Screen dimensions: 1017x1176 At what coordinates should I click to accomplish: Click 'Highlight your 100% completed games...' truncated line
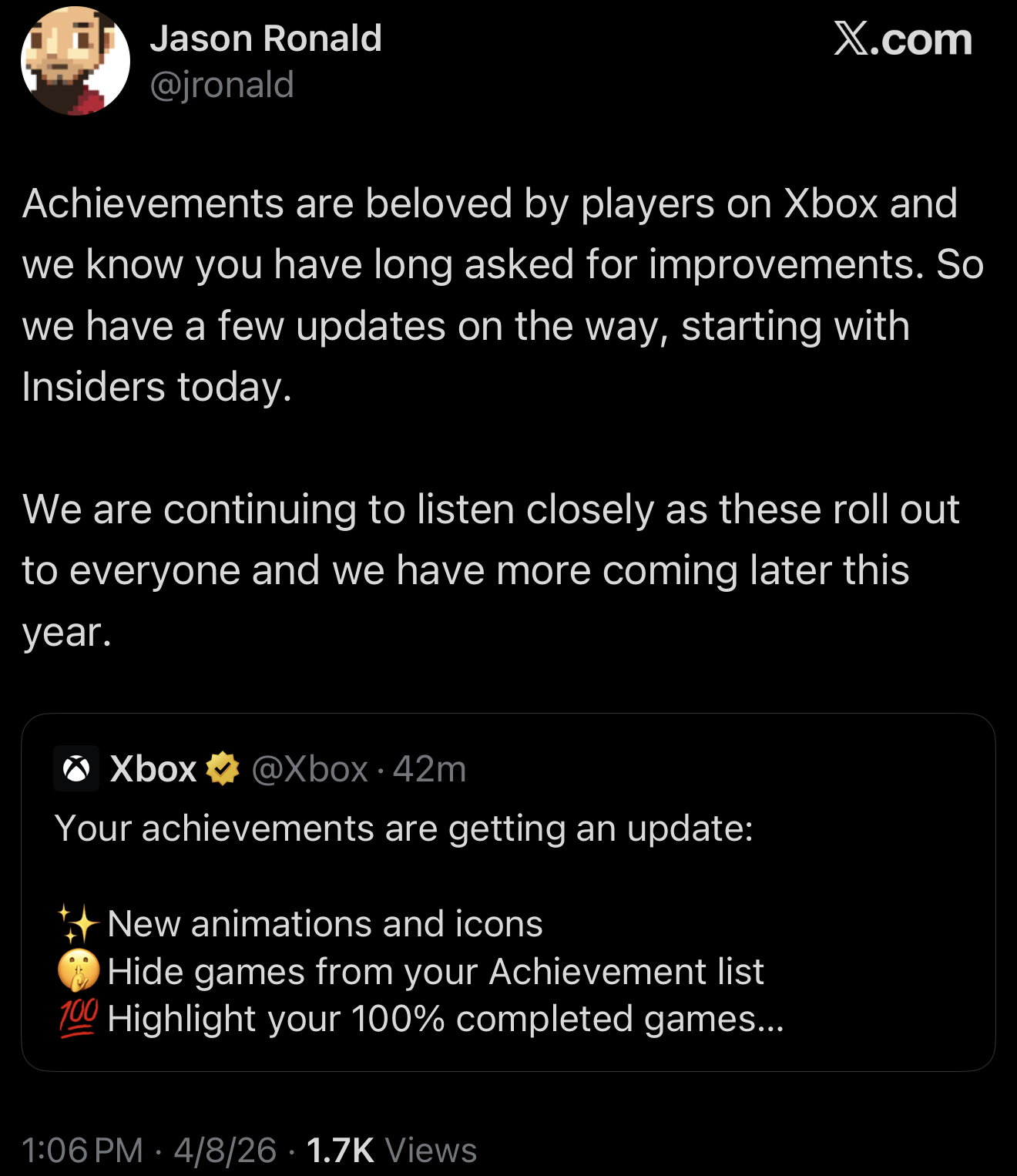point(445,1019)
